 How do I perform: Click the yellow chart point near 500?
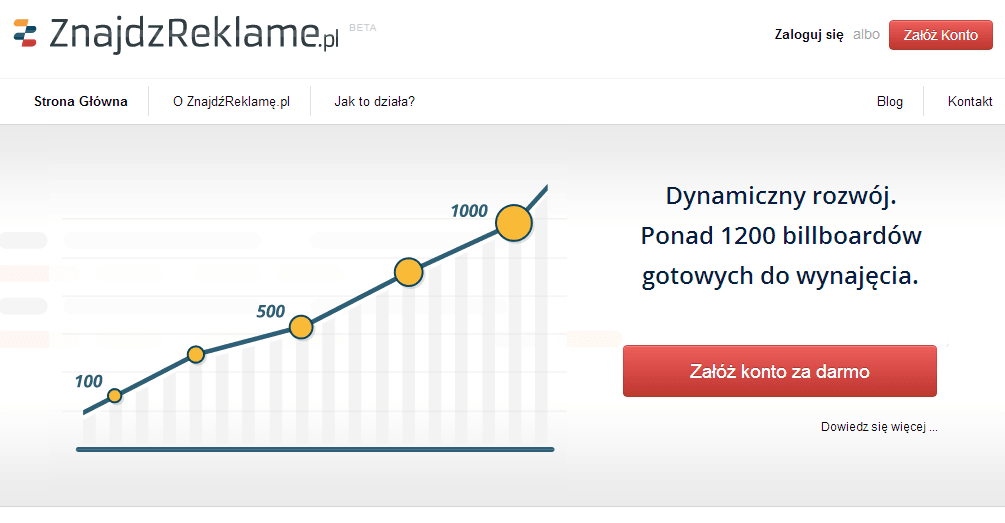301,327
